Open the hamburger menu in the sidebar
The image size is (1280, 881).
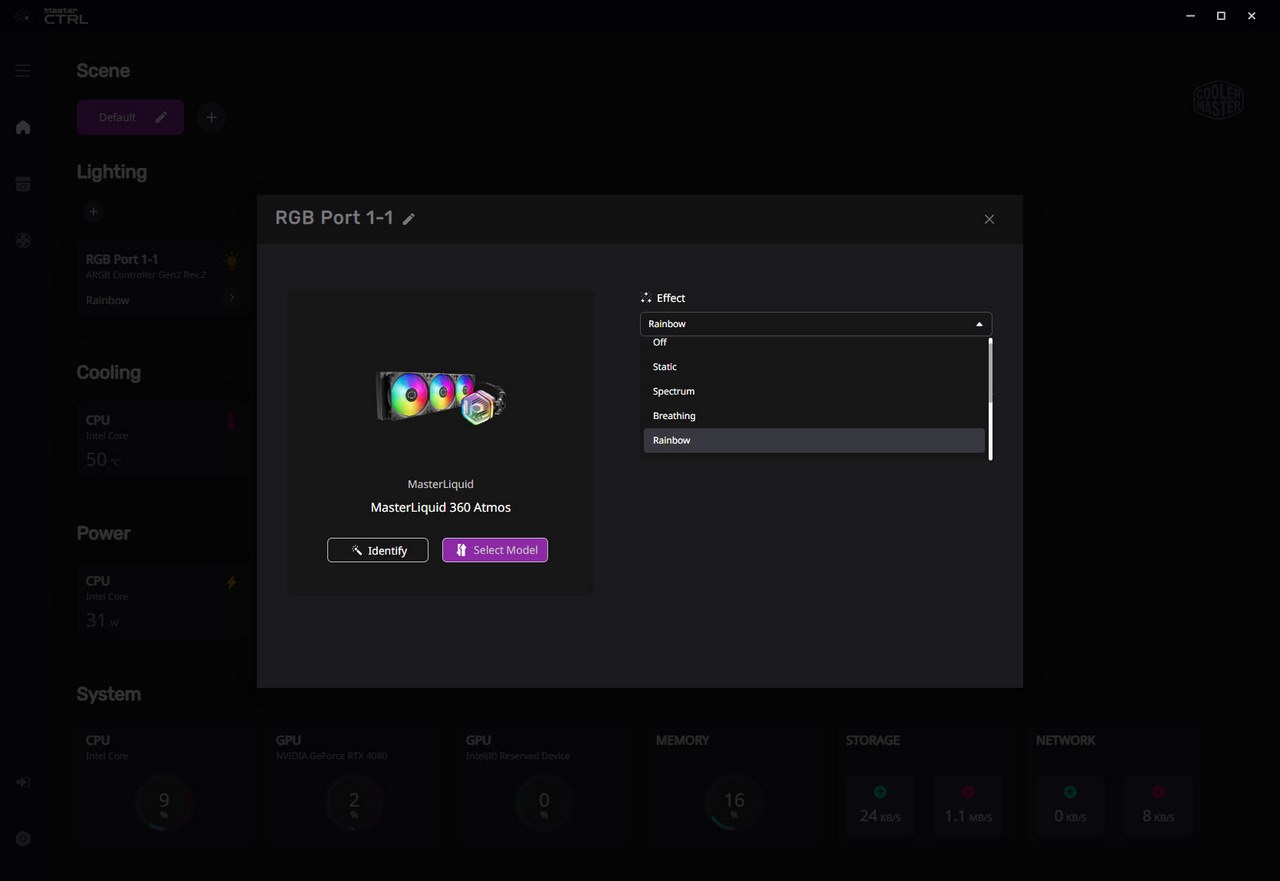coord(23,71)
